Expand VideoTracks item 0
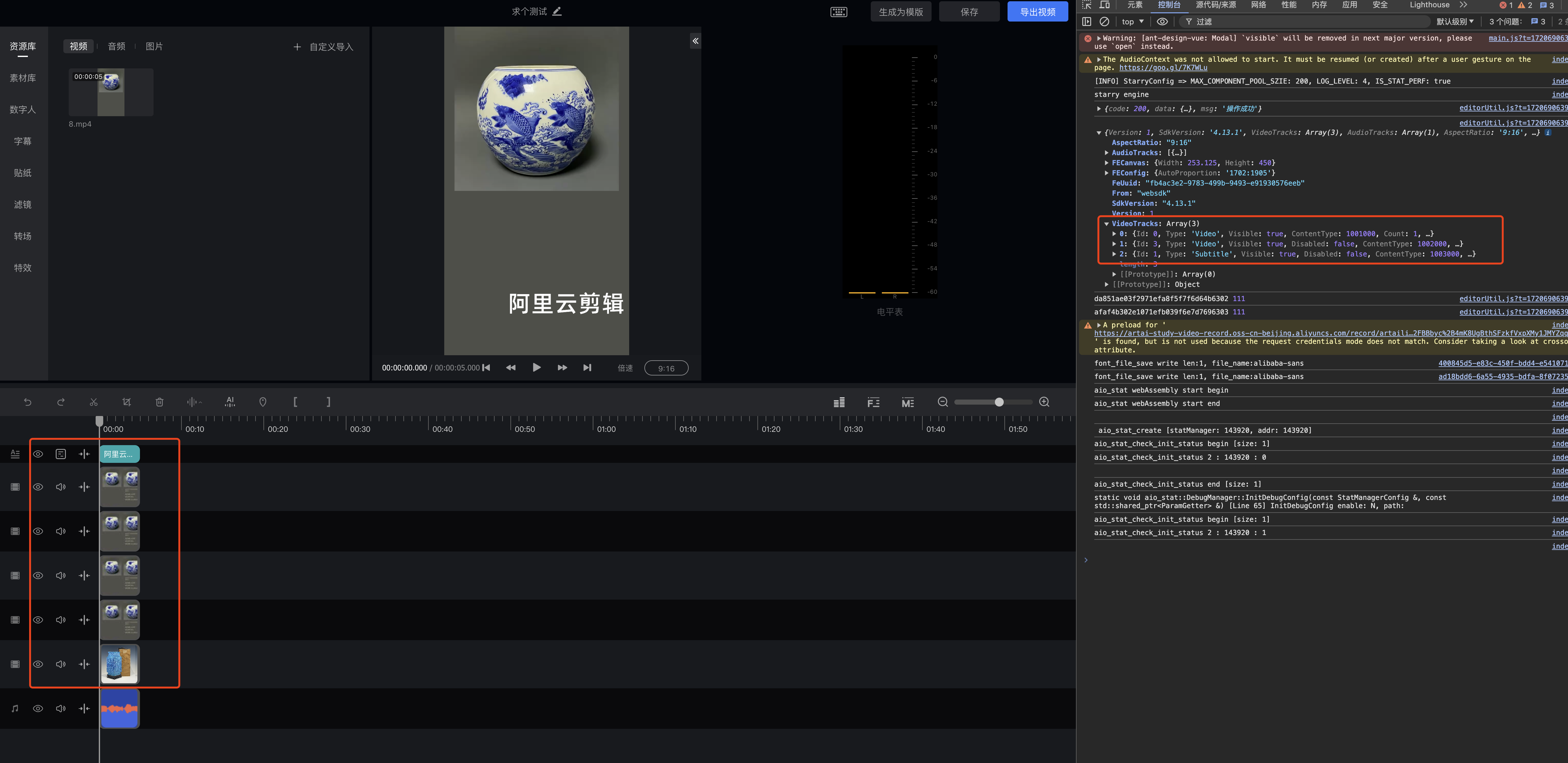Image resolution: width=1568 pixels, height=763 pixels. tap(1115, 234)
